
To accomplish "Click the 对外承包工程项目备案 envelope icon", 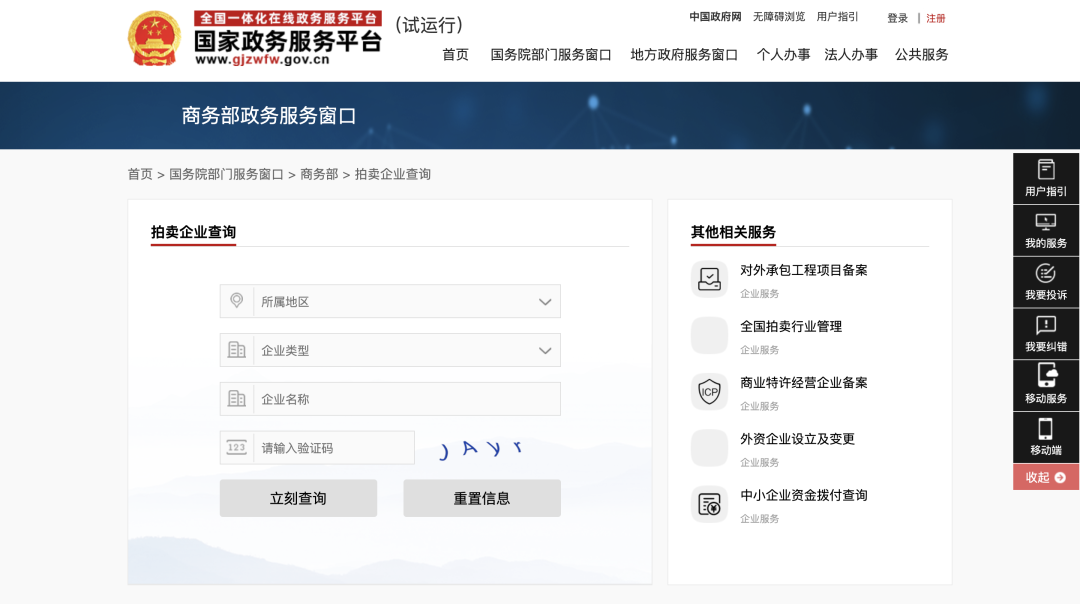I will click(x=709, y=279).
